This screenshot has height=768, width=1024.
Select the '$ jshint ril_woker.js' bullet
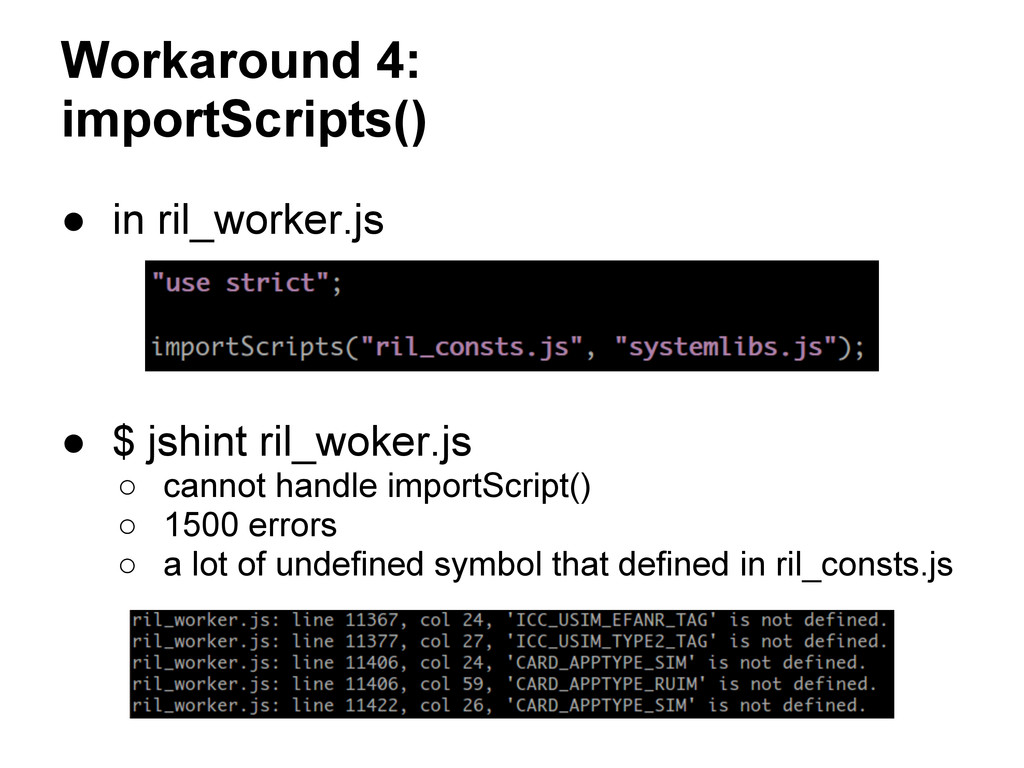(291, 442)
